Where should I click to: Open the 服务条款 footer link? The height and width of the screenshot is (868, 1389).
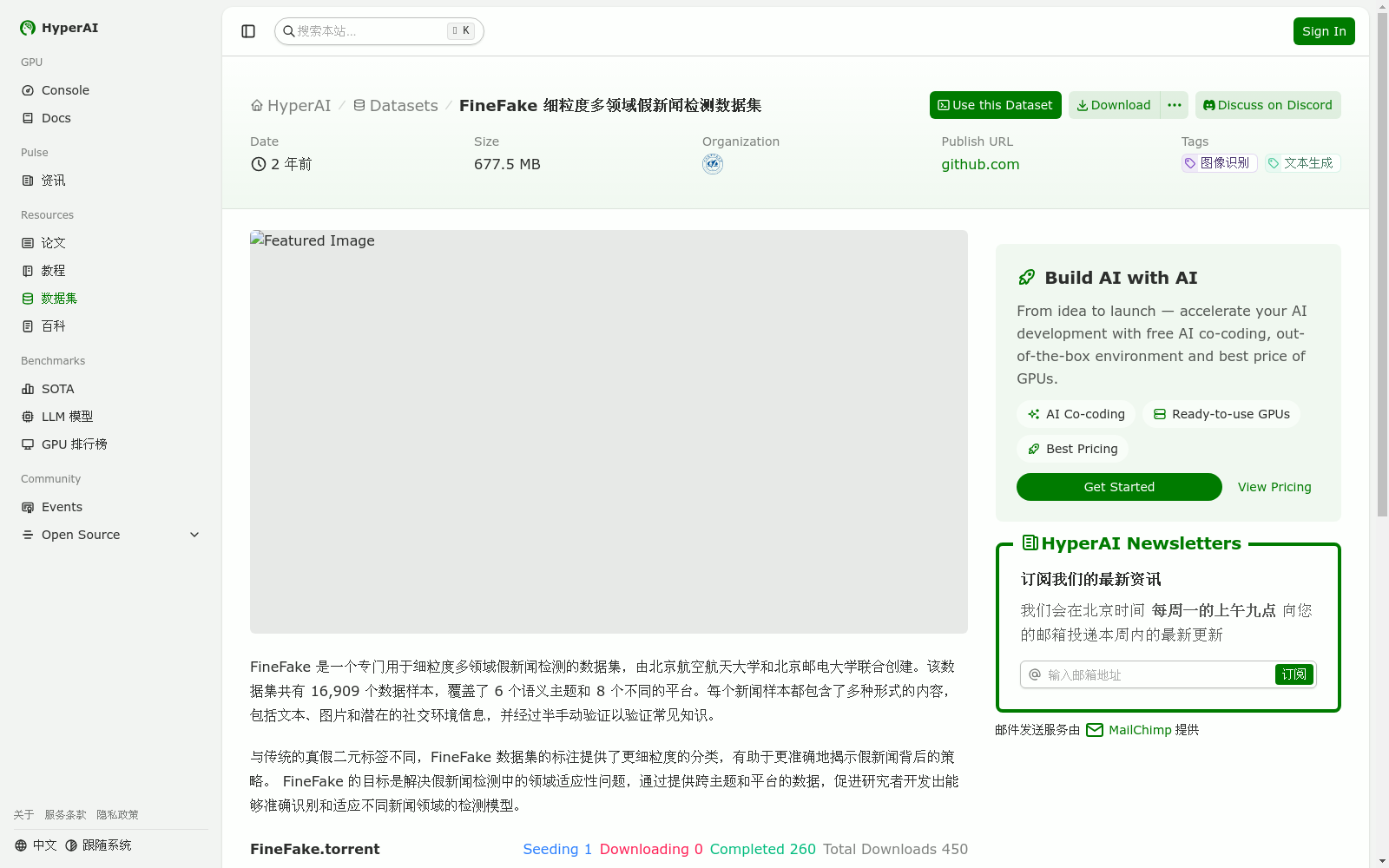click(x=65, y=815)
